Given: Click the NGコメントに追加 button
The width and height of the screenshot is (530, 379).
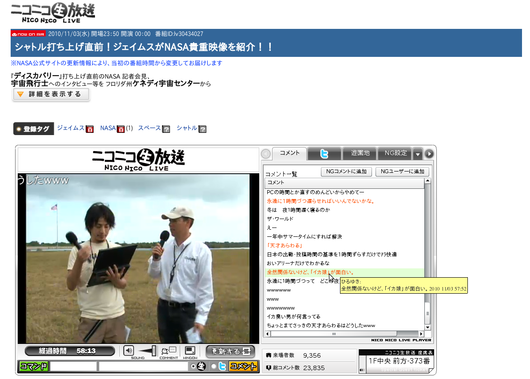Looking at the screenshot, I should (346, 172).
